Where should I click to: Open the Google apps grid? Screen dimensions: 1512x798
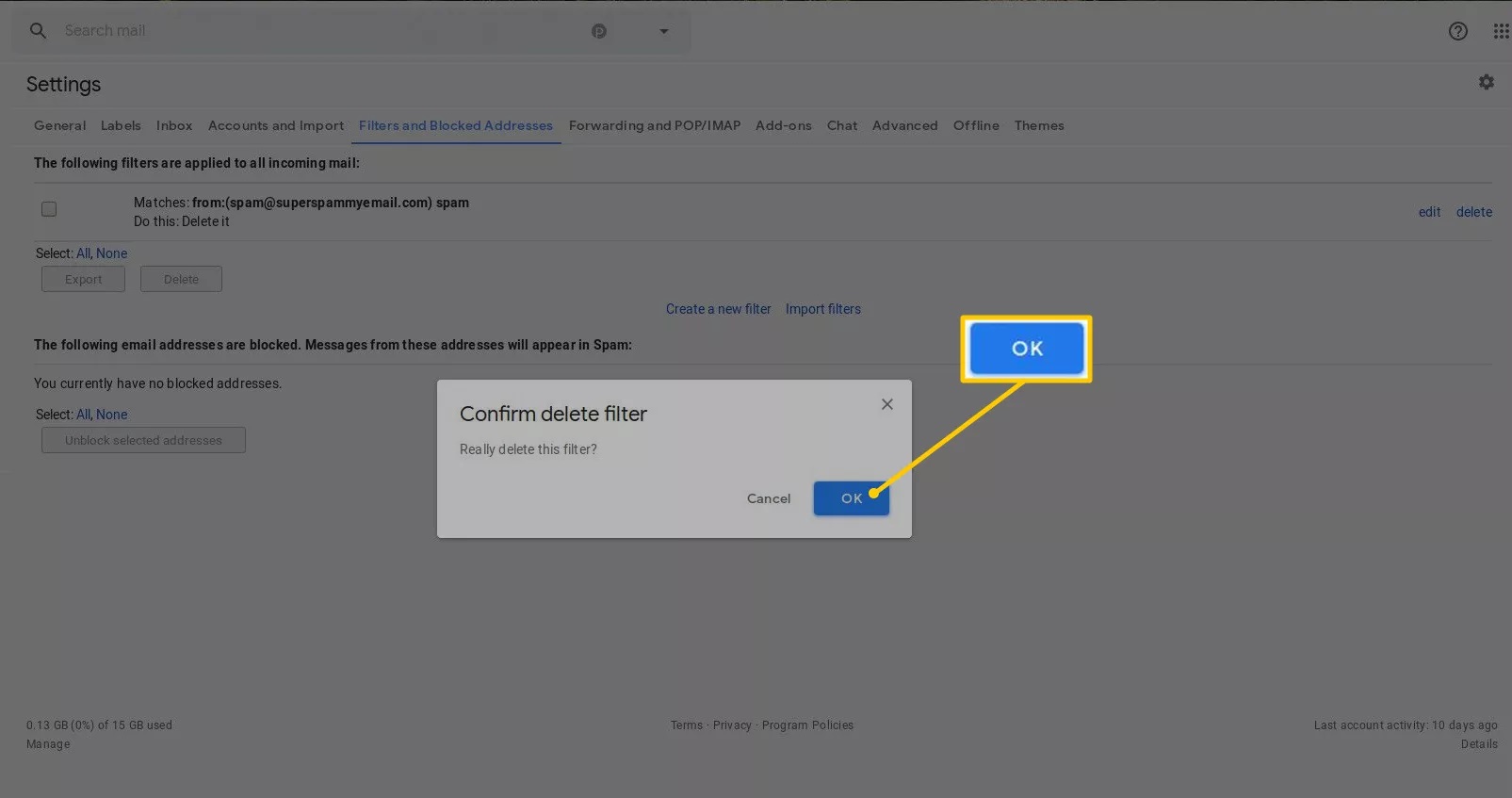[x=1501, y=31]
